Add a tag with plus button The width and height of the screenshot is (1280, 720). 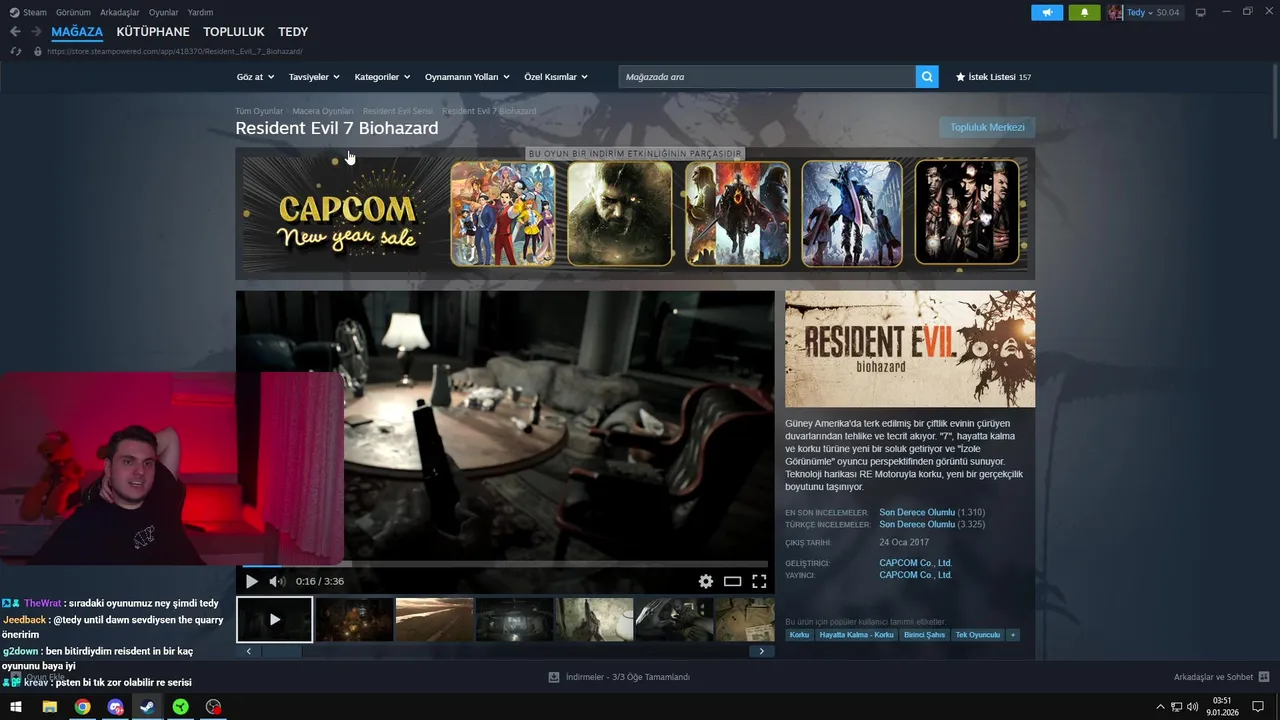coord(1013,635)
